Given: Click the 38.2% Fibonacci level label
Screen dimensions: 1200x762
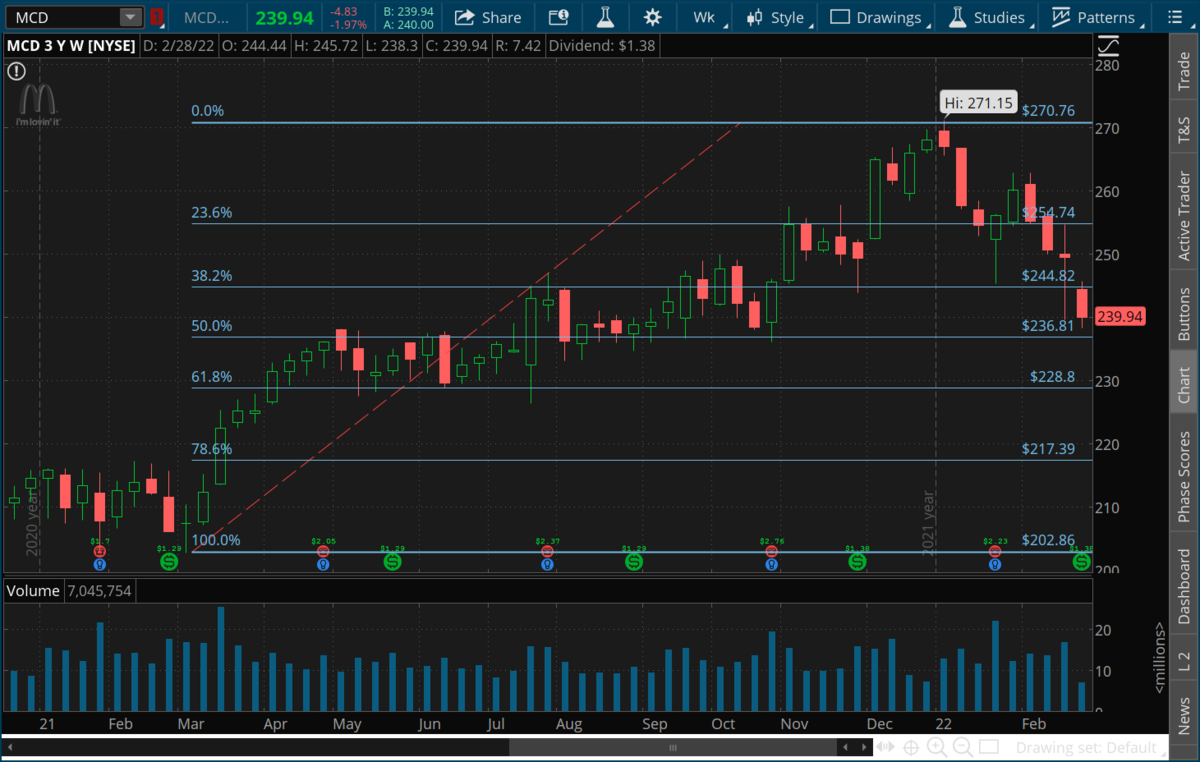Looking at the screenshot, I should point(212,275).
